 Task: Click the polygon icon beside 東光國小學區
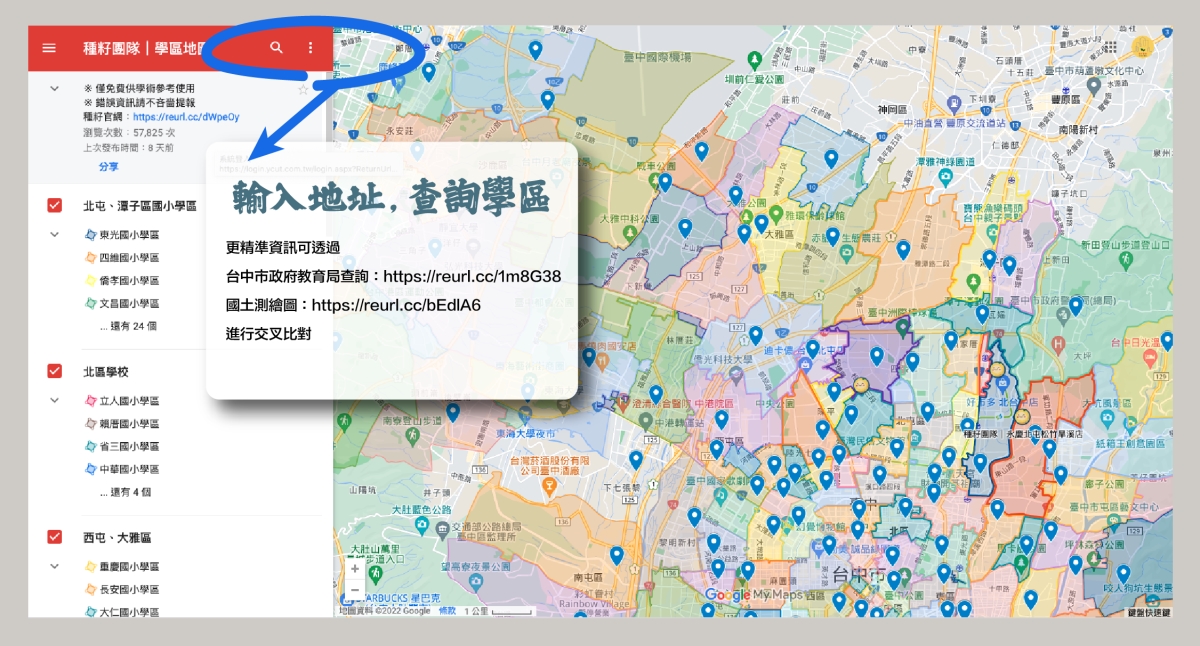[x=89, y=235]
